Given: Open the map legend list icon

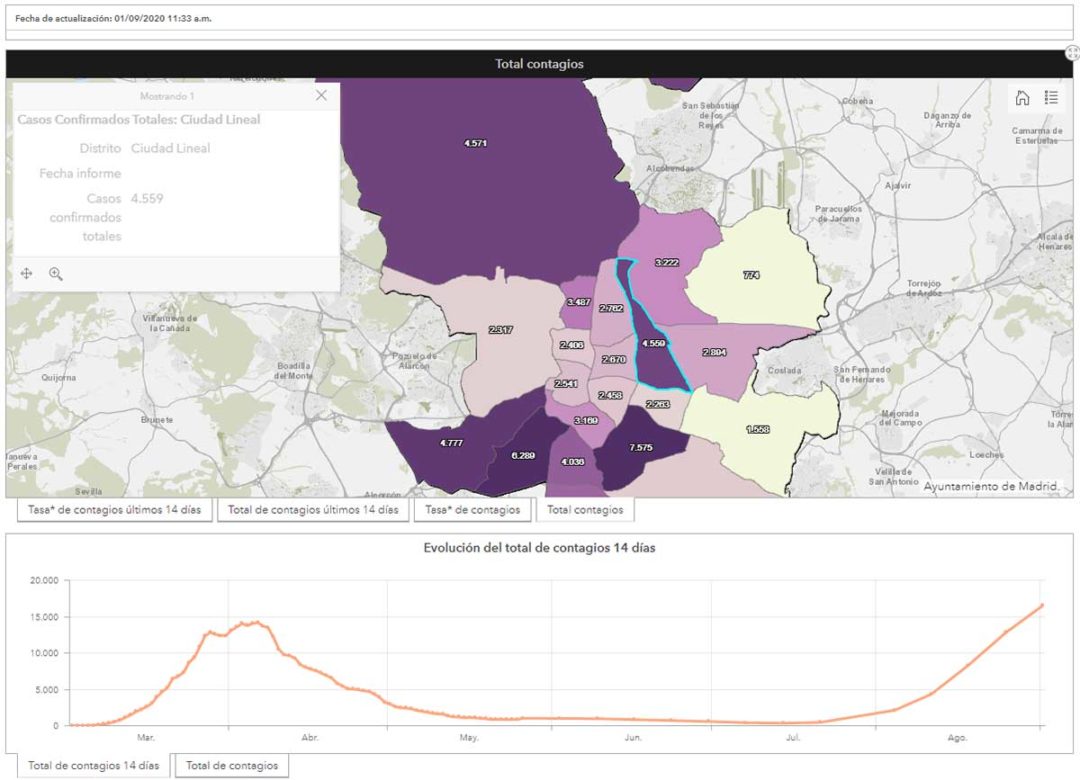Looking at the screenshot, I should (1051, 98).
